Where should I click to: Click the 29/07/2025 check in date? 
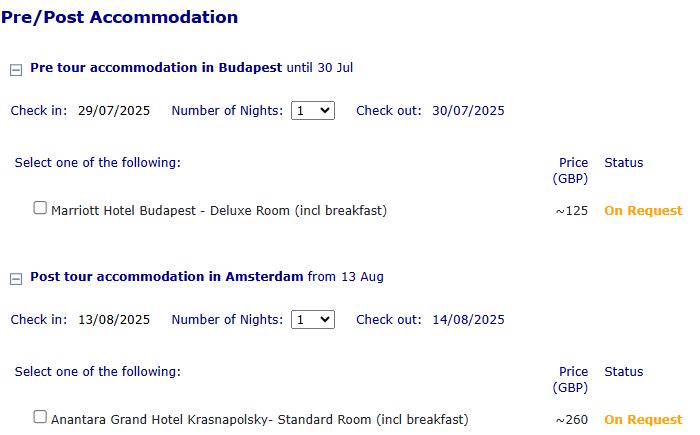pos(114,111)
